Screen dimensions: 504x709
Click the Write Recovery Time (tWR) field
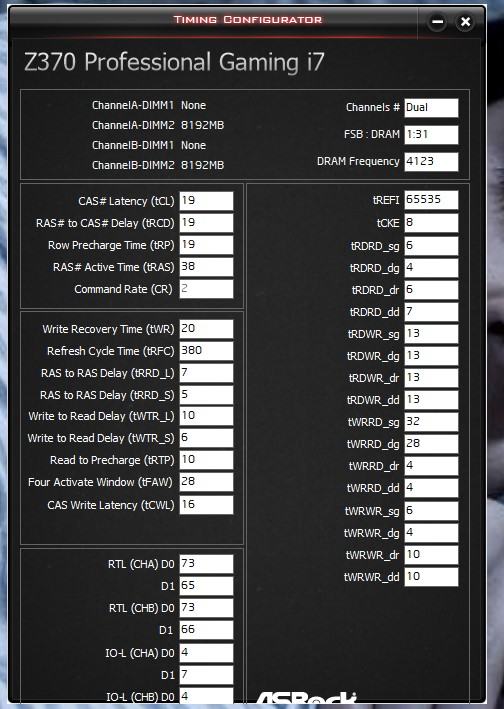(x=207, y=329)
